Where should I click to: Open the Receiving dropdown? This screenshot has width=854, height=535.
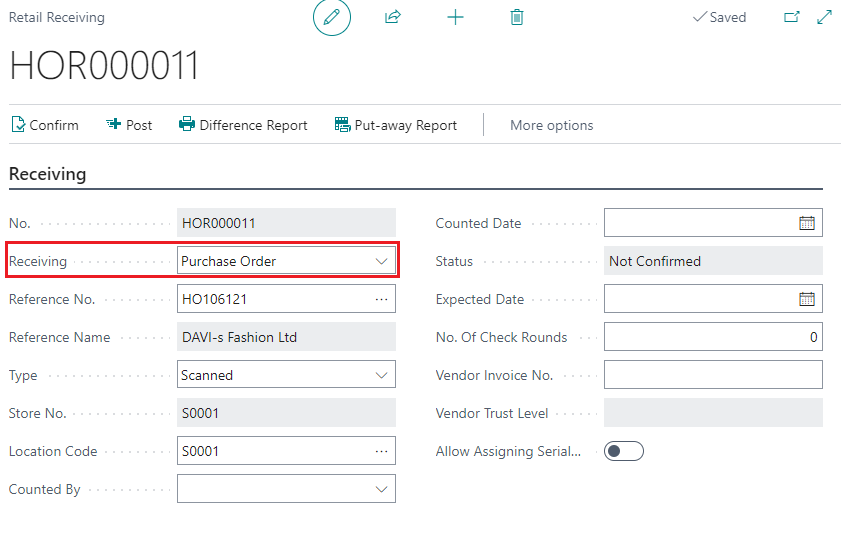coord(381,261)
